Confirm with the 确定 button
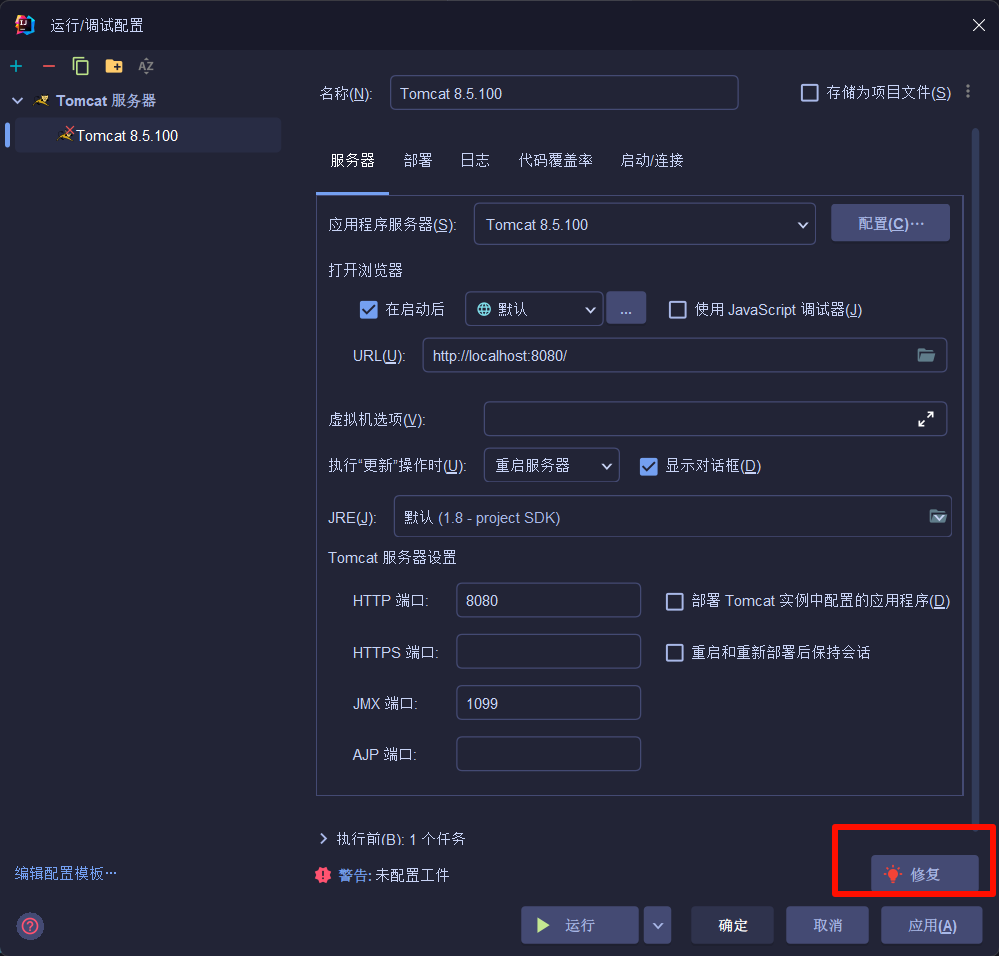999x956 pixels. tap(733, 925)
